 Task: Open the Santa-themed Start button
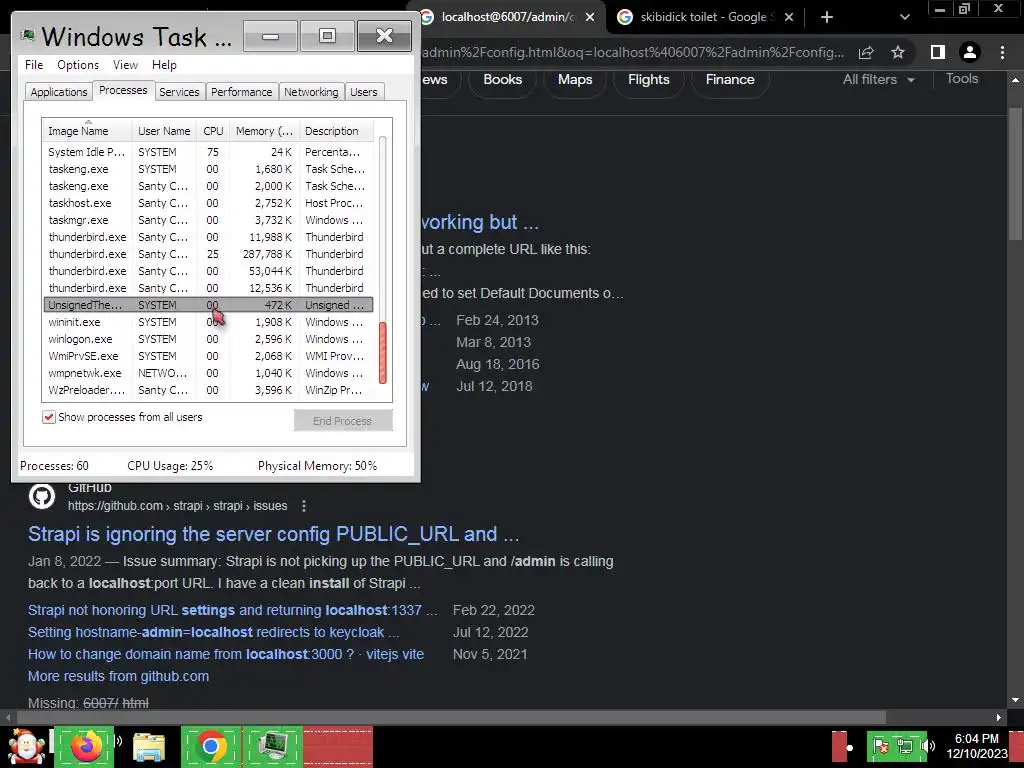tap(26, 746)
